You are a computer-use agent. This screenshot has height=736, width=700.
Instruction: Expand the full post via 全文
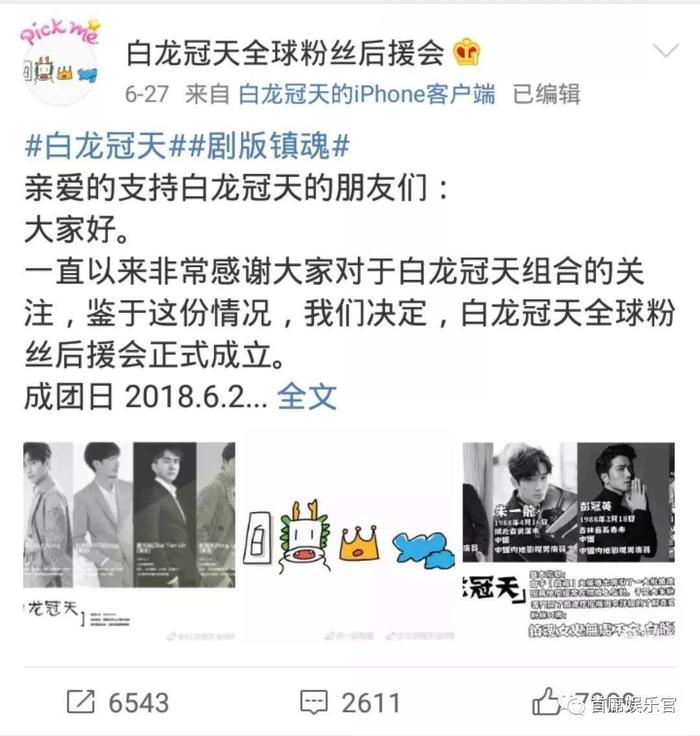click(x=307, y=397)
